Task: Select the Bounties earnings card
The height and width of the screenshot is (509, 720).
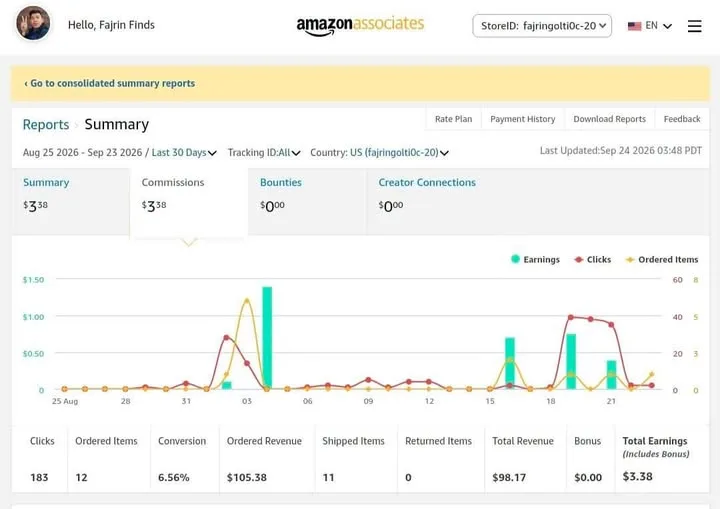Action: pyautogui.click(x=307, y=202)
